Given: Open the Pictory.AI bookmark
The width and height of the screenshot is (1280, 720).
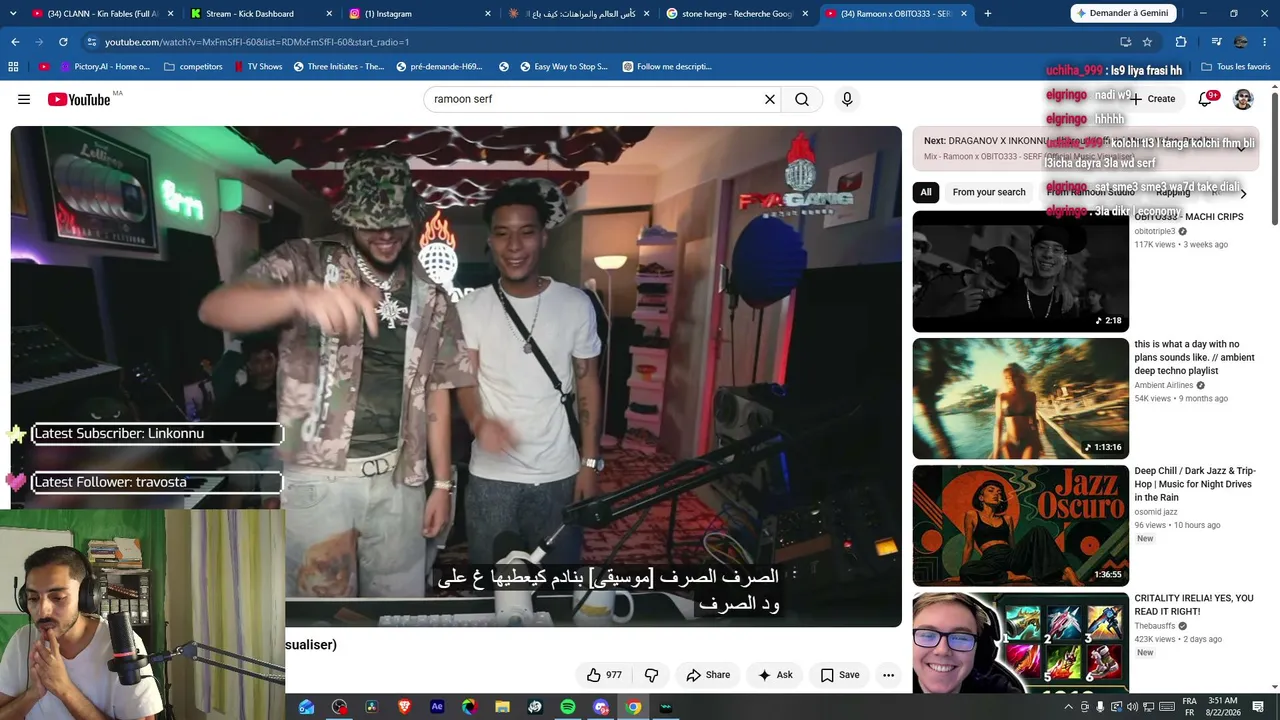Looking at the screenshot, I should [x=105, y=67].
